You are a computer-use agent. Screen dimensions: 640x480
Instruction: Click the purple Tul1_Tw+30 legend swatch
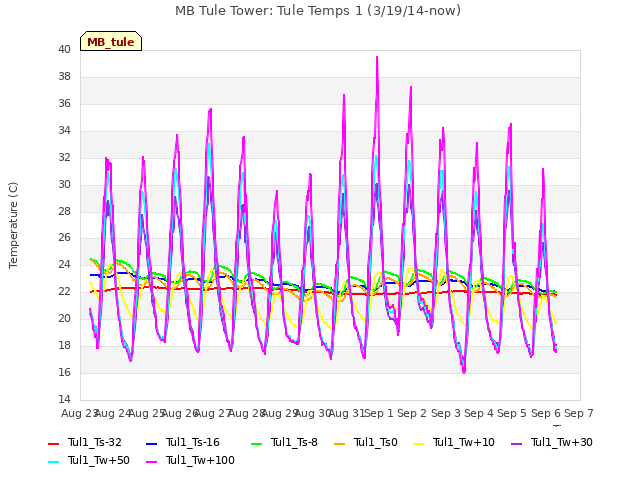(x=516, y=443)
